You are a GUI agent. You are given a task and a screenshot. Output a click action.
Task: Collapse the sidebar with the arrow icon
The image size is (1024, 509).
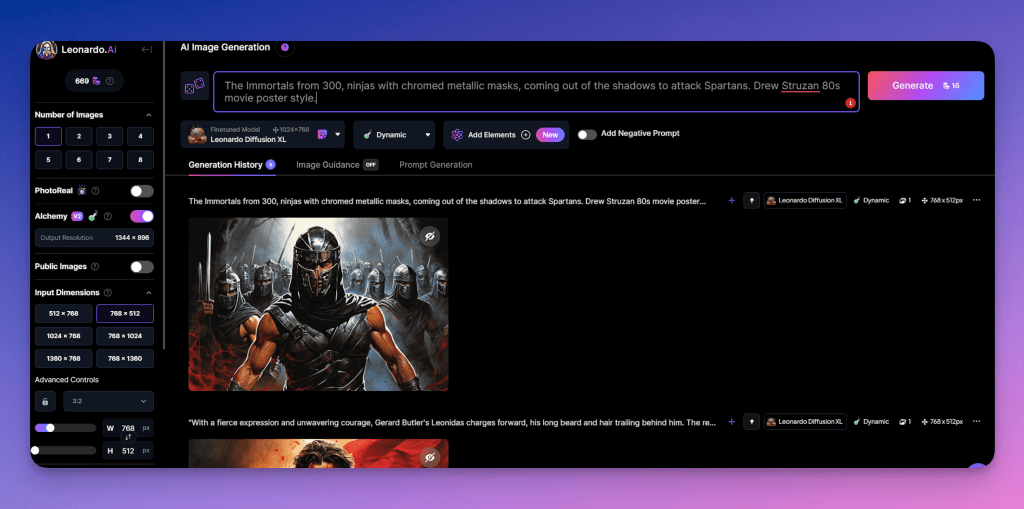(x=147, y=50)
